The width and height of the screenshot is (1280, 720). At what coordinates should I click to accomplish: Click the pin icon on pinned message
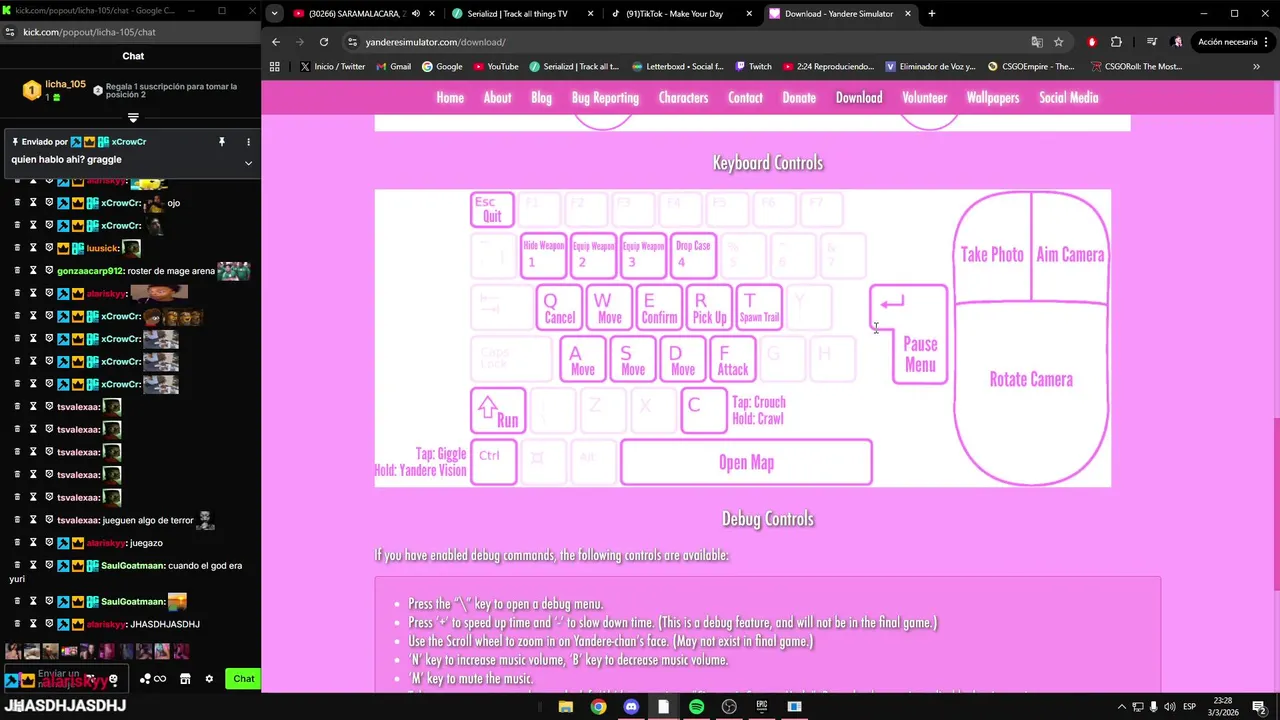coord(222,142)
